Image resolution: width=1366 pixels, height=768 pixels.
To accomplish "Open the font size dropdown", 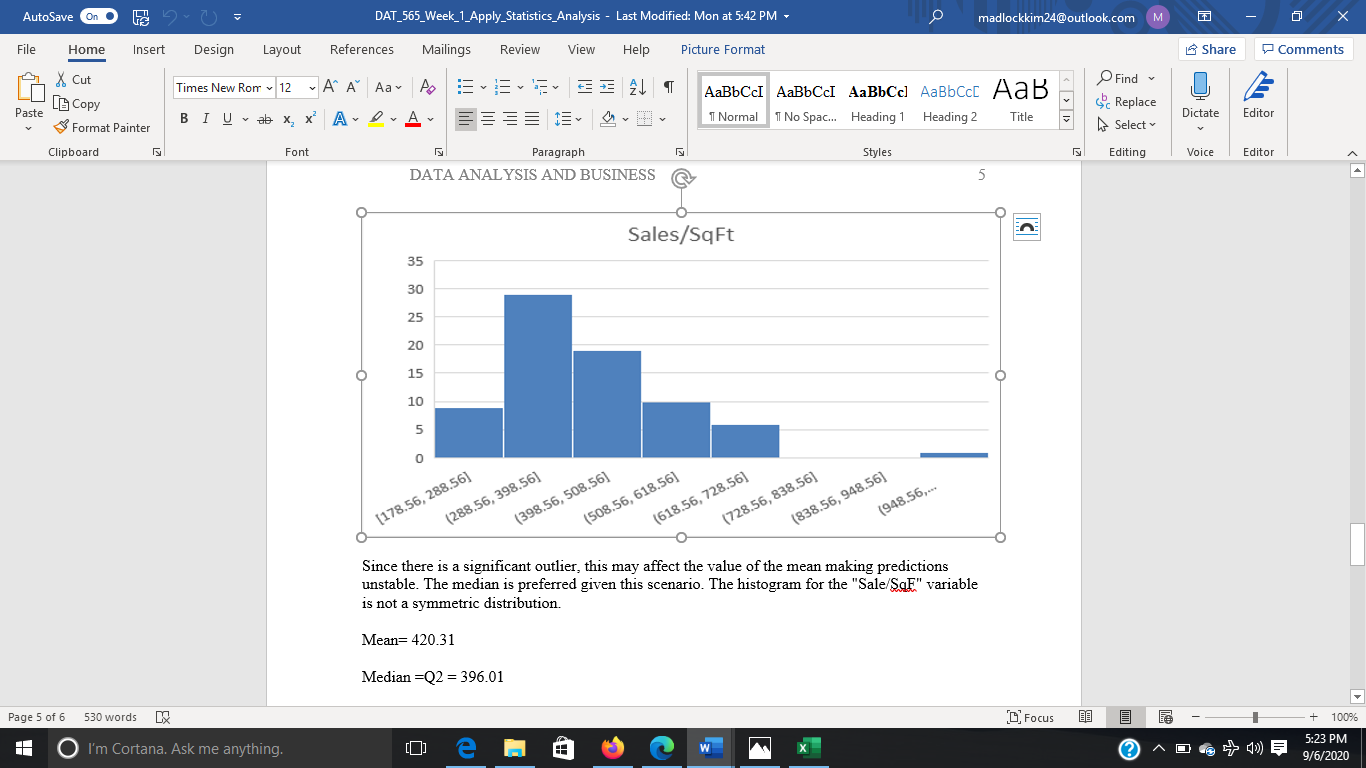I will tap(312, 88).
